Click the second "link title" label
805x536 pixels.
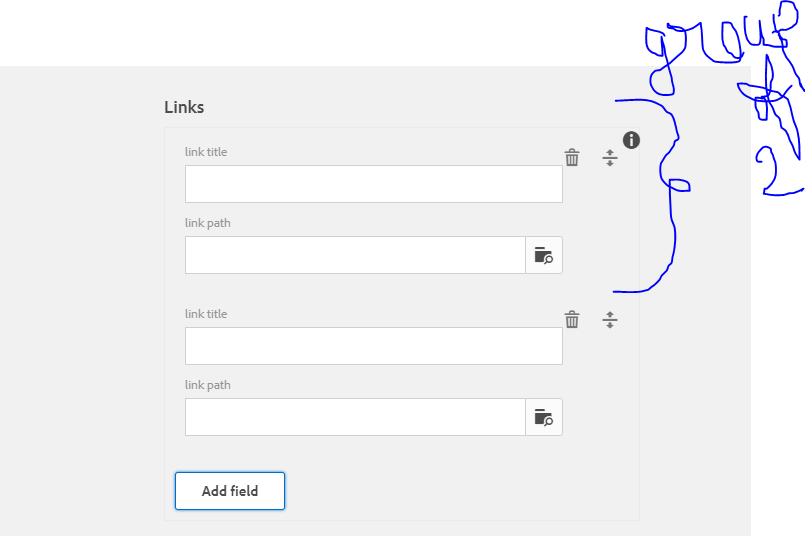(x=206, y=314)
